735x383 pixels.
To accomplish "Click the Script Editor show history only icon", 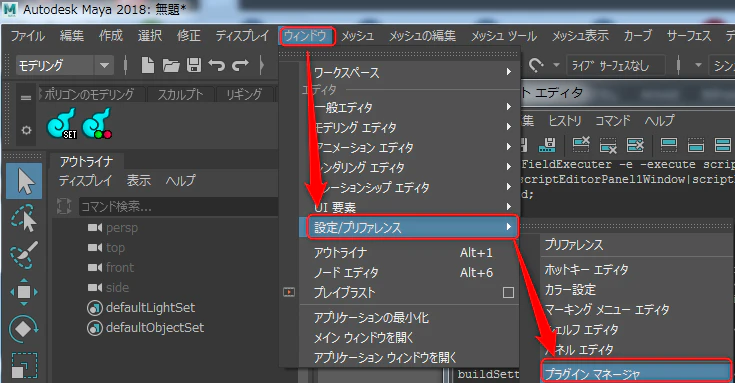I will pos(668,145).
